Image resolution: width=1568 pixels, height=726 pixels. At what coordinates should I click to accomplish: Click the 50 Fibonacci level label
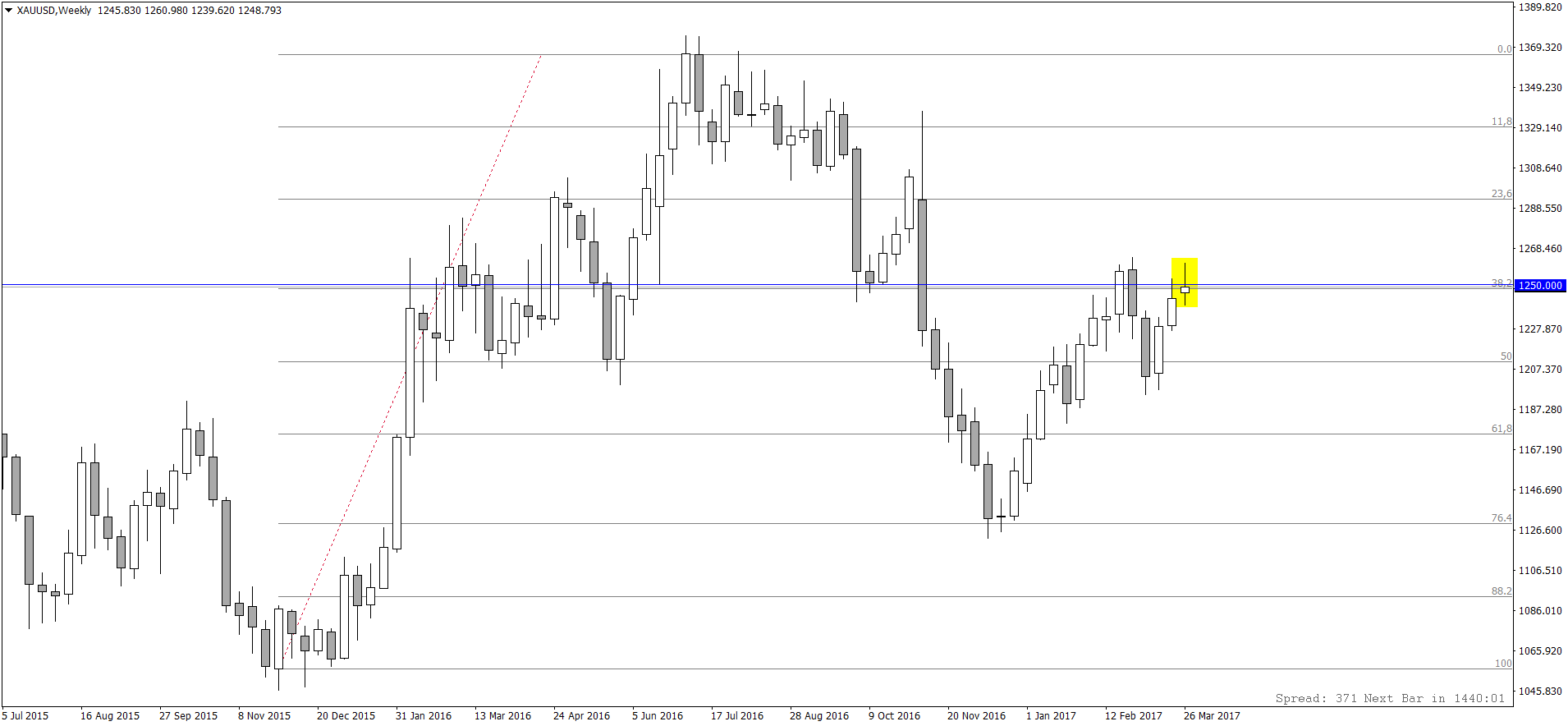click(1506, 356)
